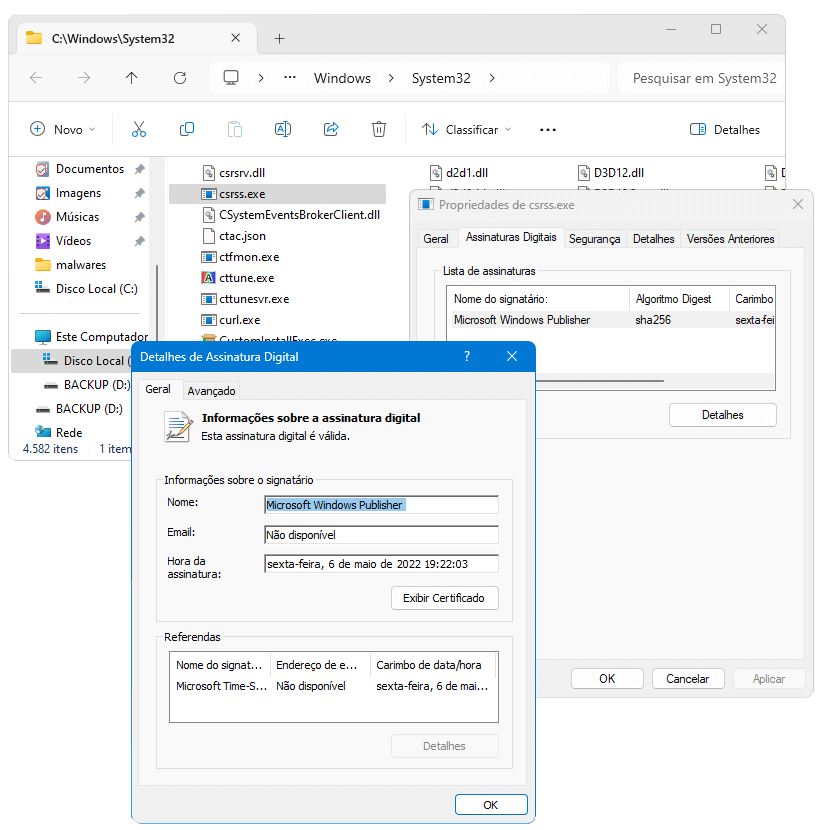The width and height of the screenshot is (820, 830).
Task: Expand the Classificar sort dropdown
Action: click(x=466, y=129)
